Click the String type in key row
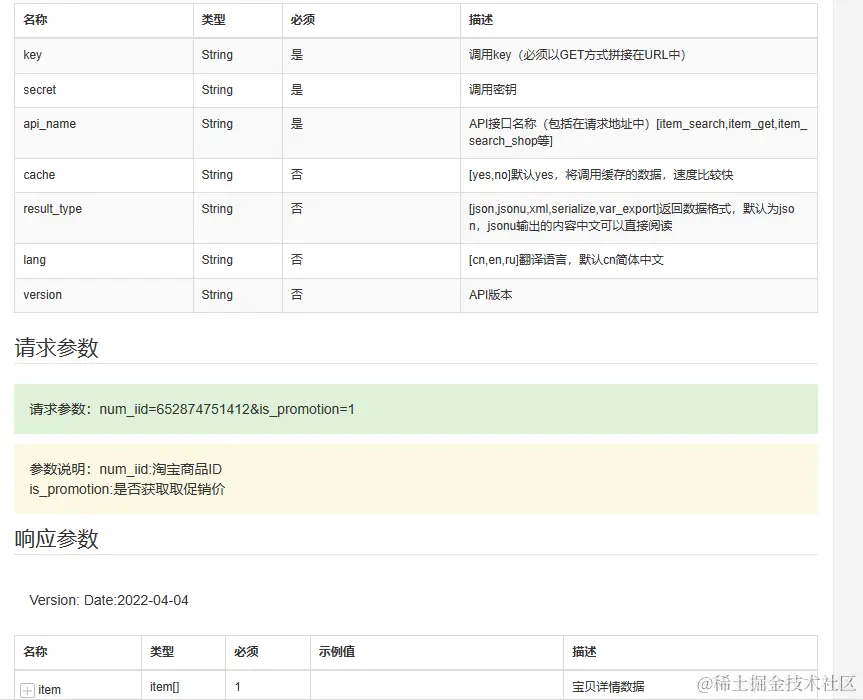 [217, 55]
